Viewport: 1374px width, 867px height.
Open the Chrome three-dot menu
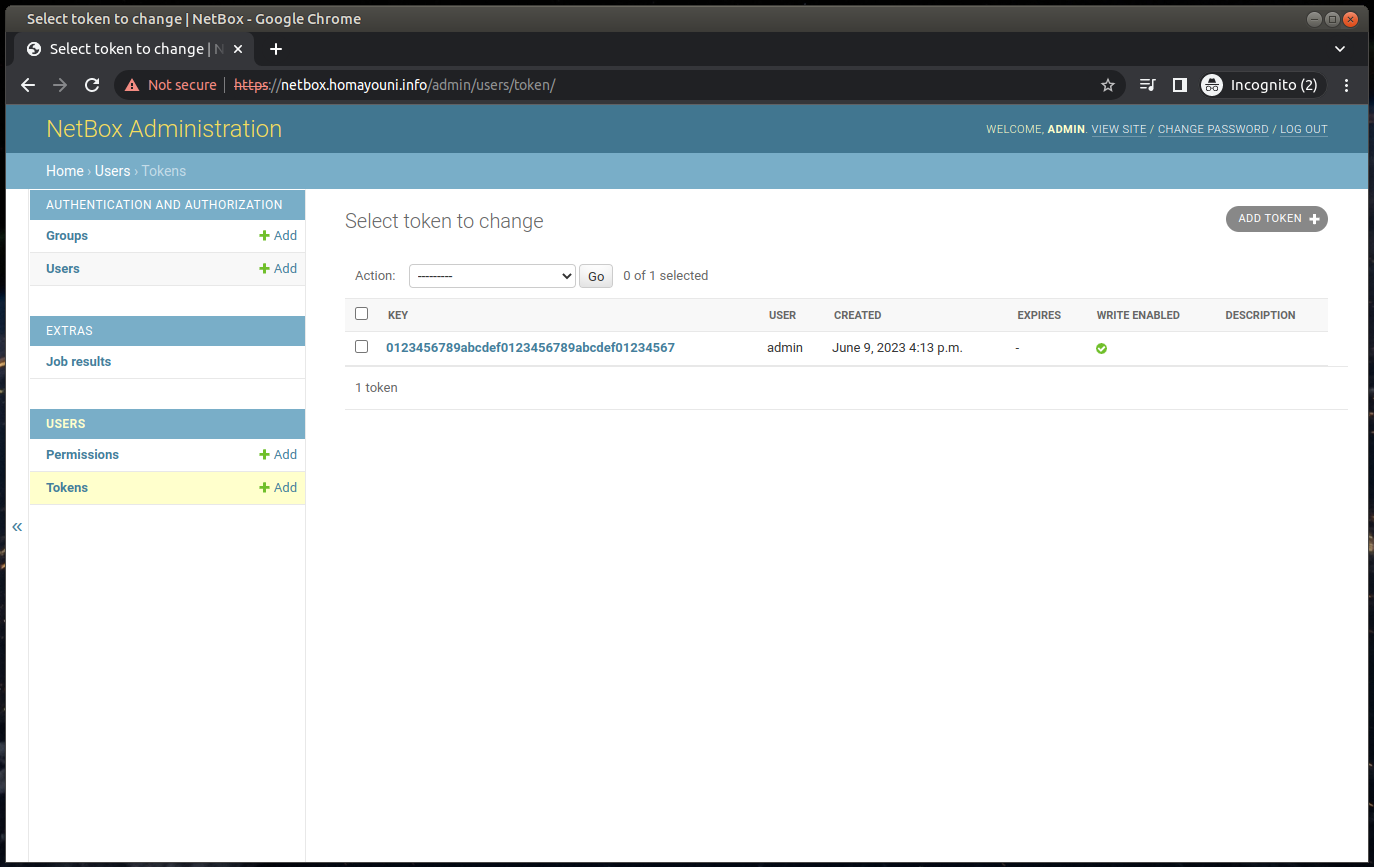point(1346,85)
